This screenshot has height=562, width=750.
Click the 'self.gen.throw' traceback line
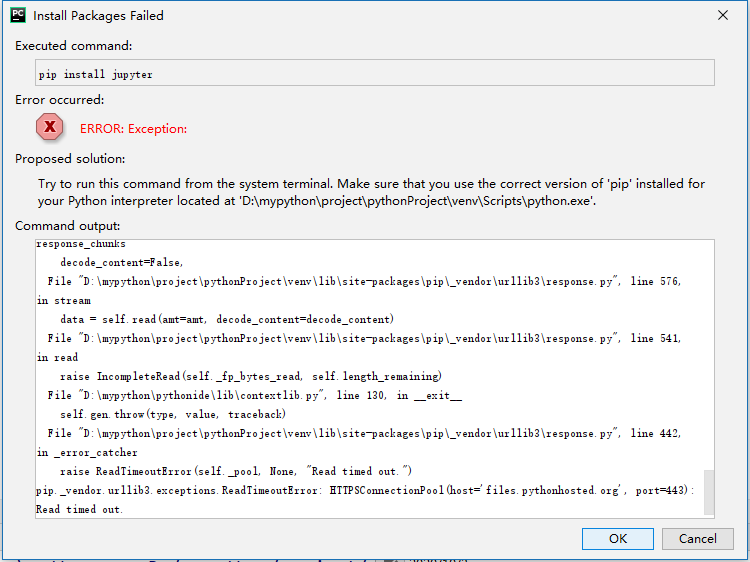coord(173,414)
